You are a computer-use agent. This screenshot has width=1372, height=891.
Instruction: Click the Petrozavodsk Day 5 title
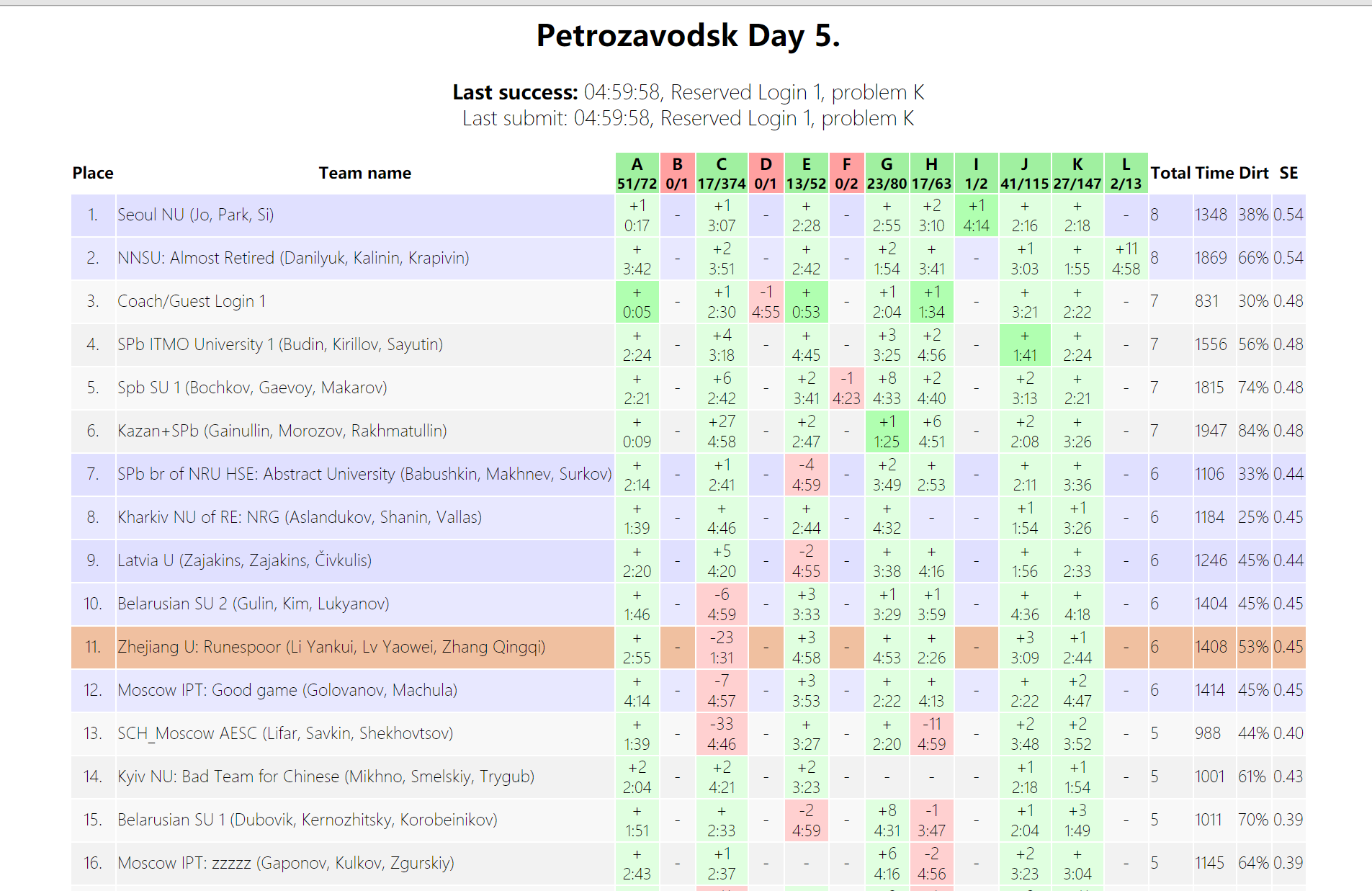[688, 35]
